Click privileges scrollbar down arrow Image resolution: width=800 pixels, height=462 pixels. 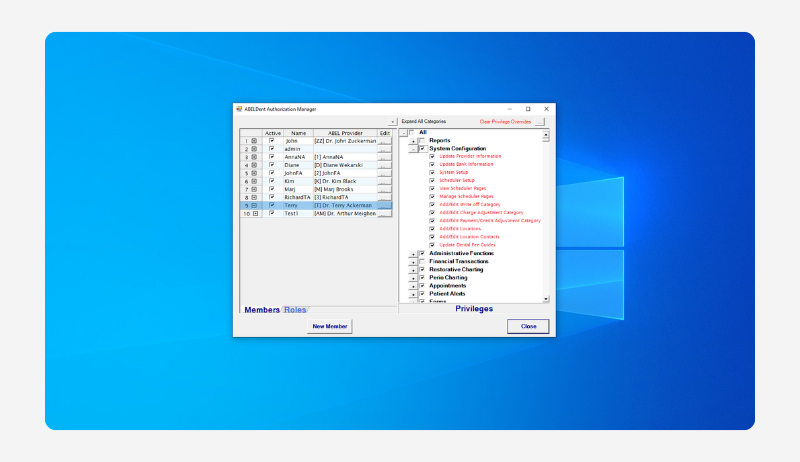point(546,299)
